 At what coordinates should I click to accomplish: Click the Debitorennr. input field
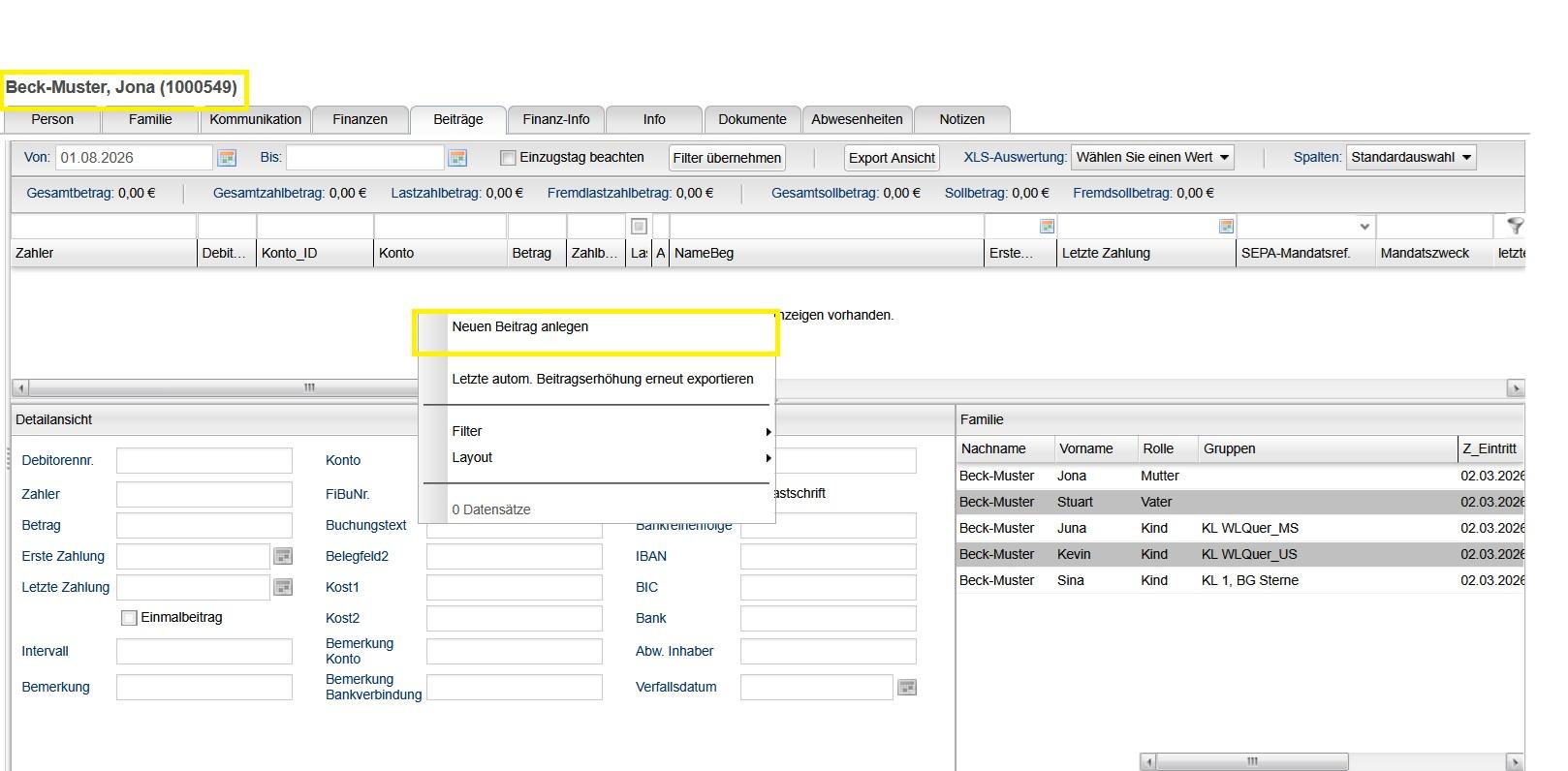(204, 461)
